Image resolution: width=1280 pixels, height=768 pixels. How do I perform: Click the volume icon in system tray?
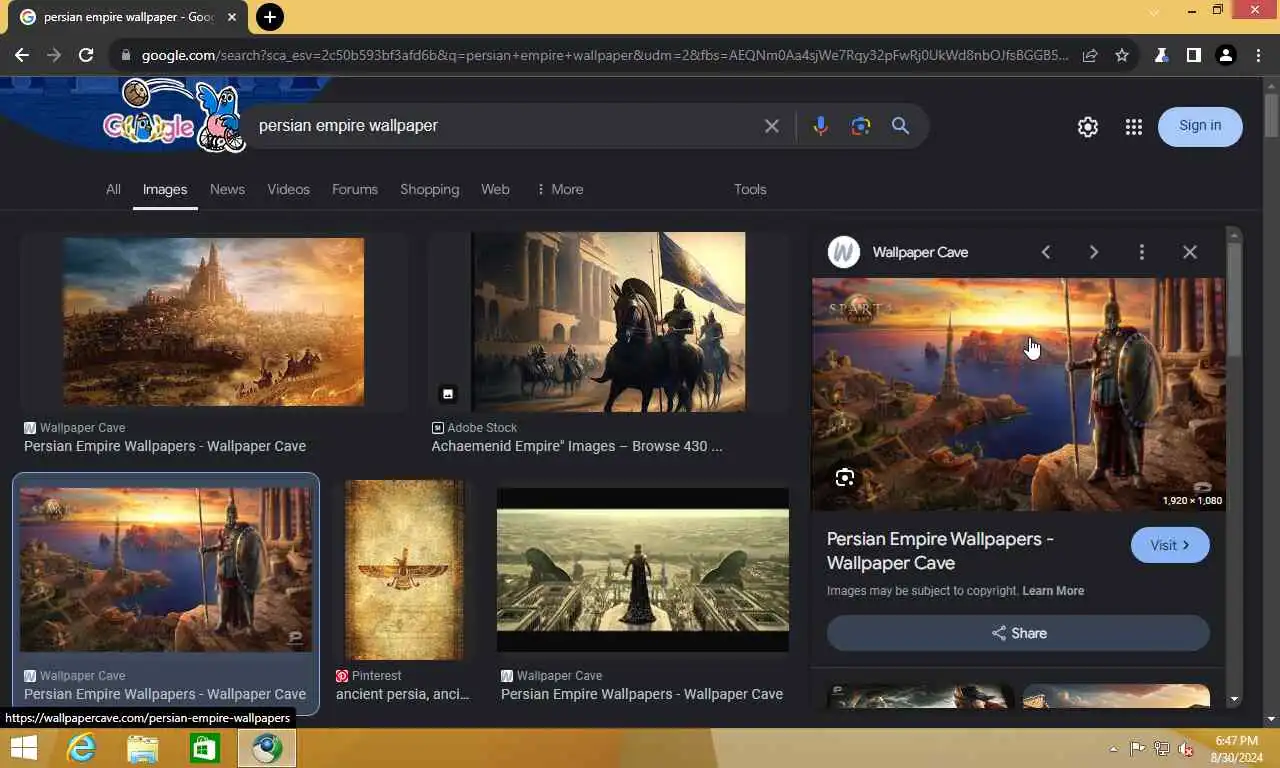tap(1186, 749)
